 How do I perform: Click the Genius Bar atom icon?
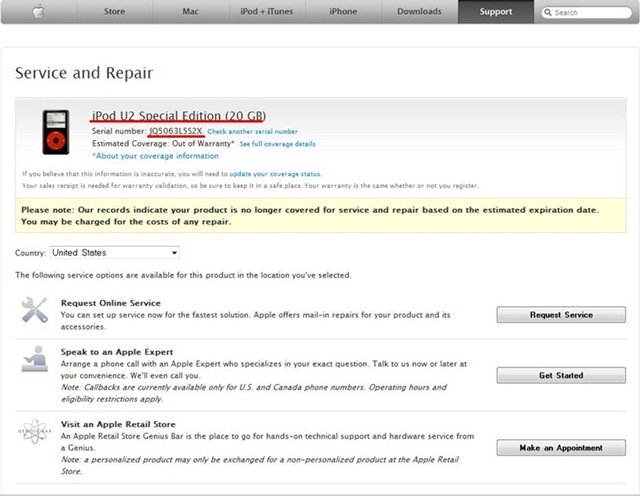(x=35, y=431)
